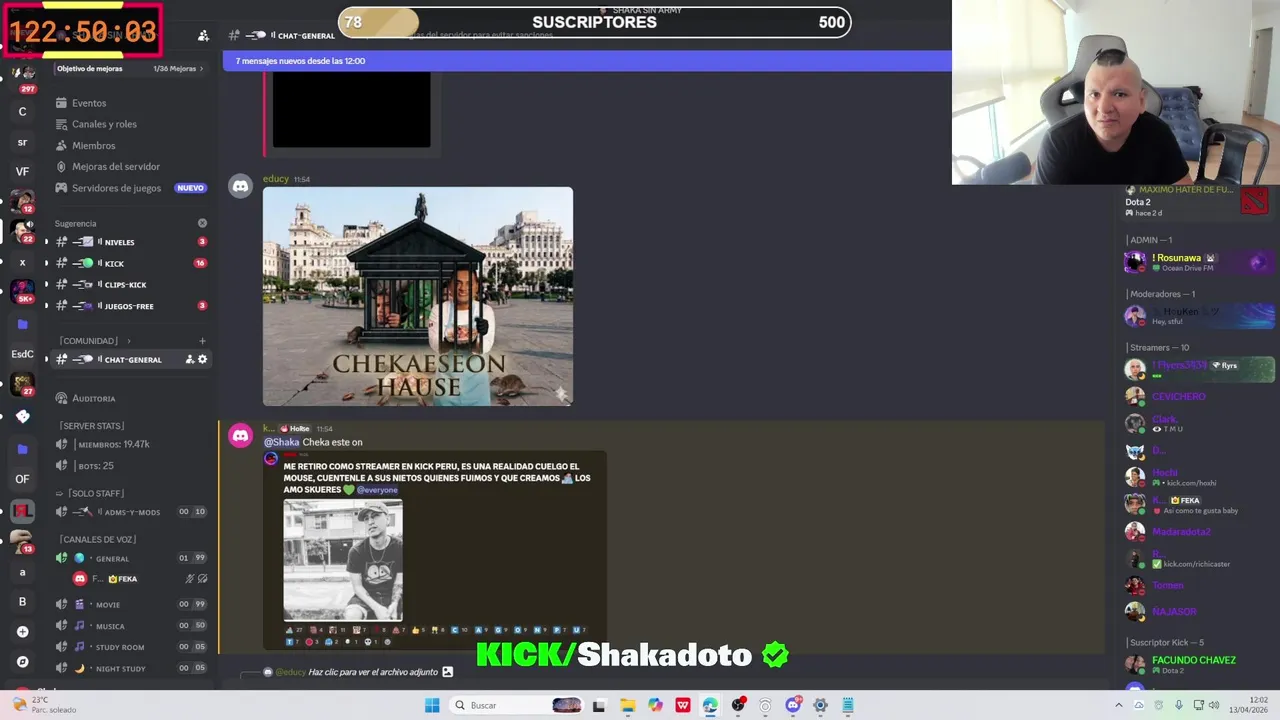Open Windows Start menu
Screen dimensions: 1280x720
pos(432,705)
